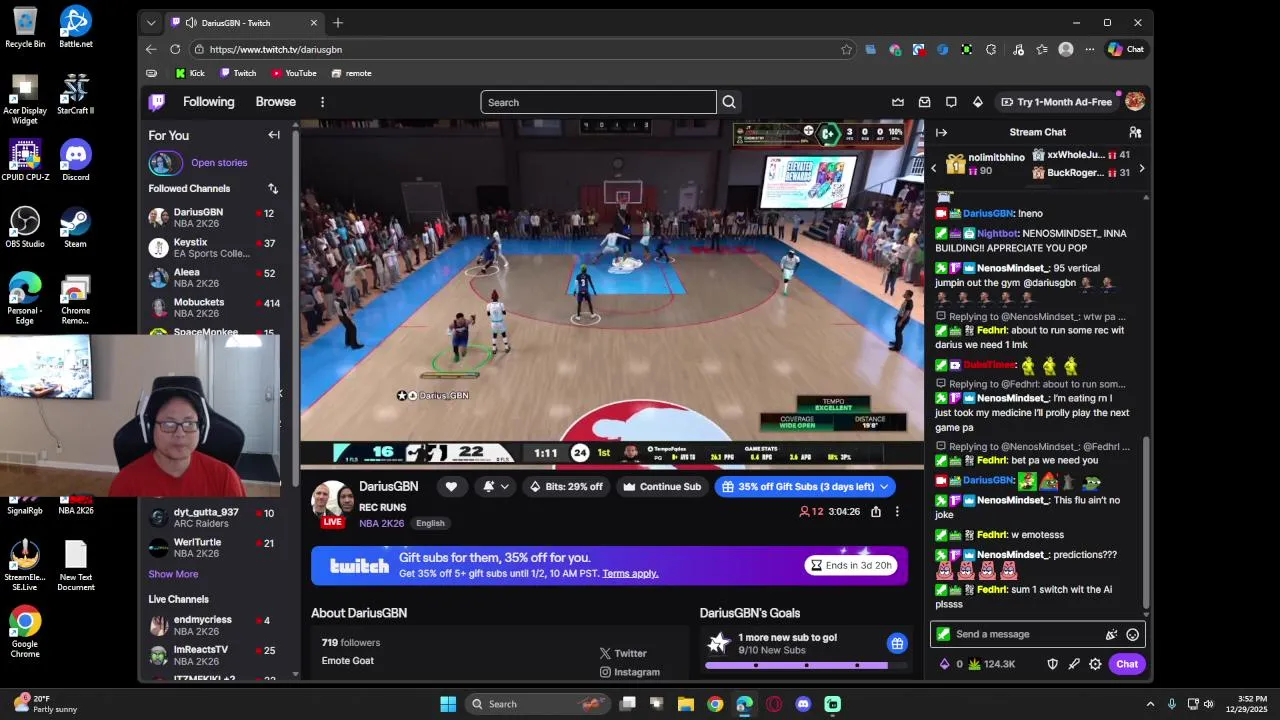Open chat settings gear icon
This screenshot has width=1280, height=720.
1095,664
